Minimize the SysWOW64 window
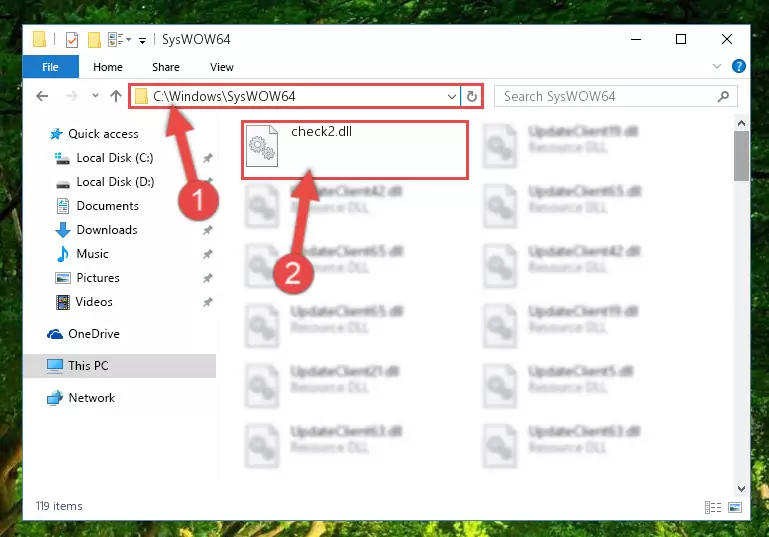 (x=636, y=39)
